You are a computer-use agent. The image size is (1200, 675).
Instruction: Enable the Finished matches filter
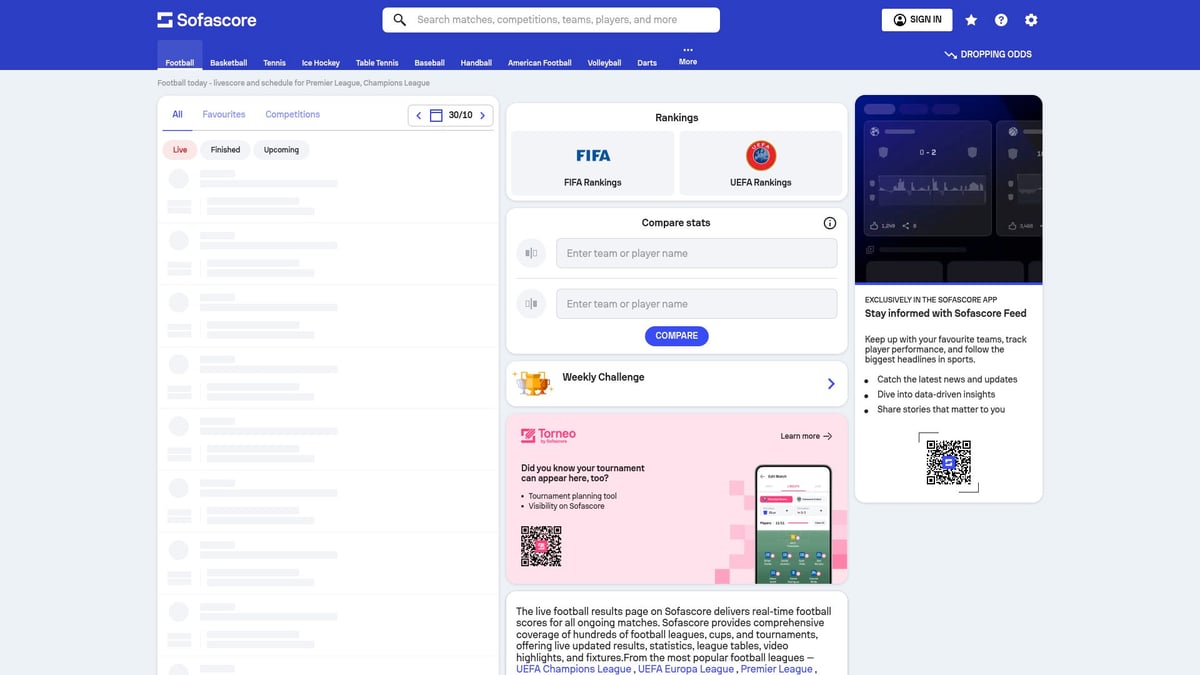pos(225,149)
